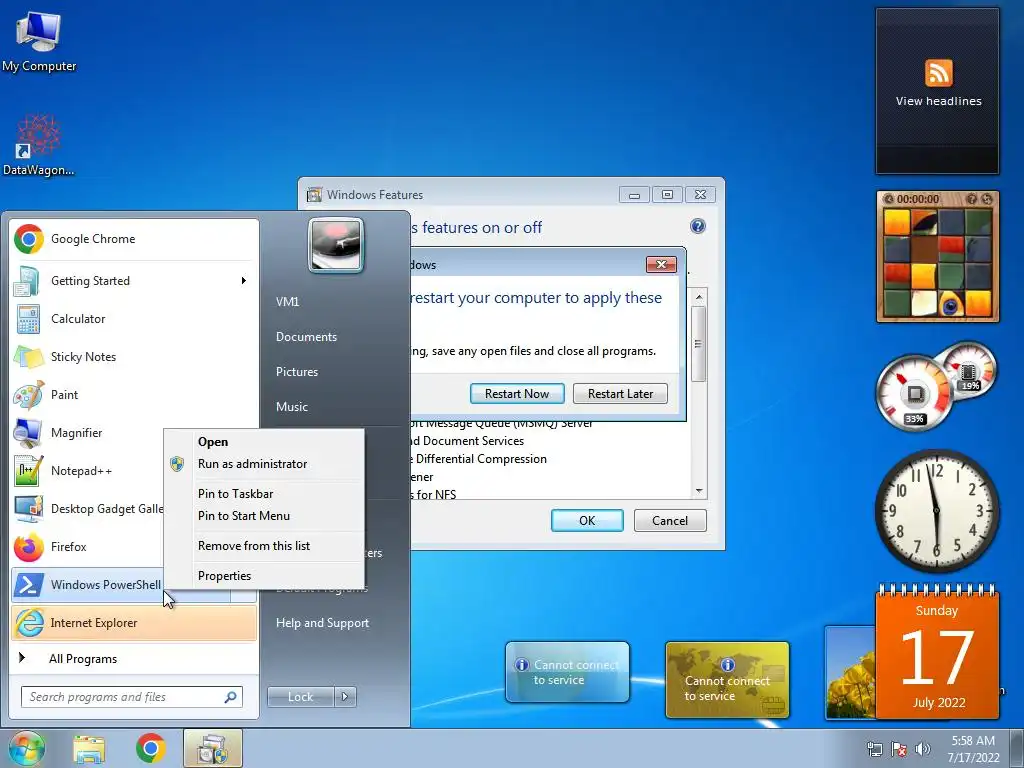Open shutdown options arrow next to Lock
Viewport: 1024px width, 768px height.
[x=345, y=697]
